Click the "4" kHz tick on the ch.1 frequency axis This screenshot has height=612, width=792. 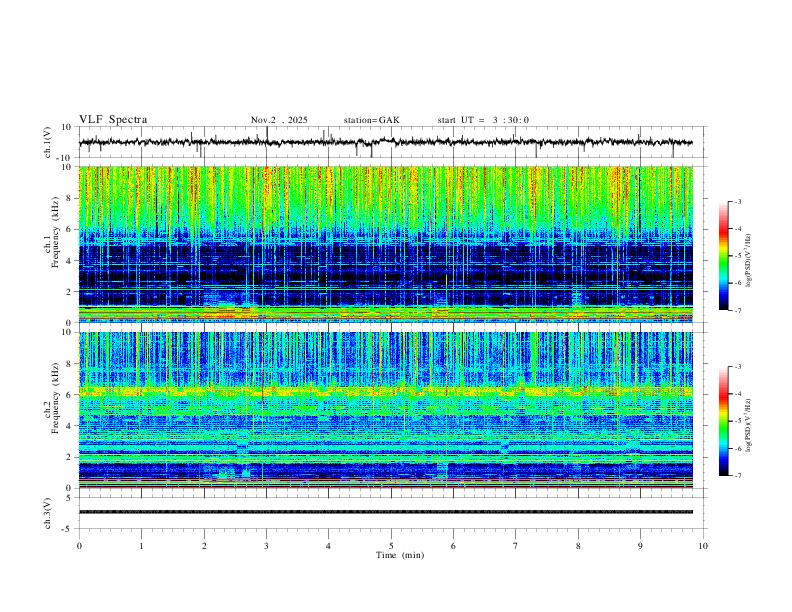[69, 261]
